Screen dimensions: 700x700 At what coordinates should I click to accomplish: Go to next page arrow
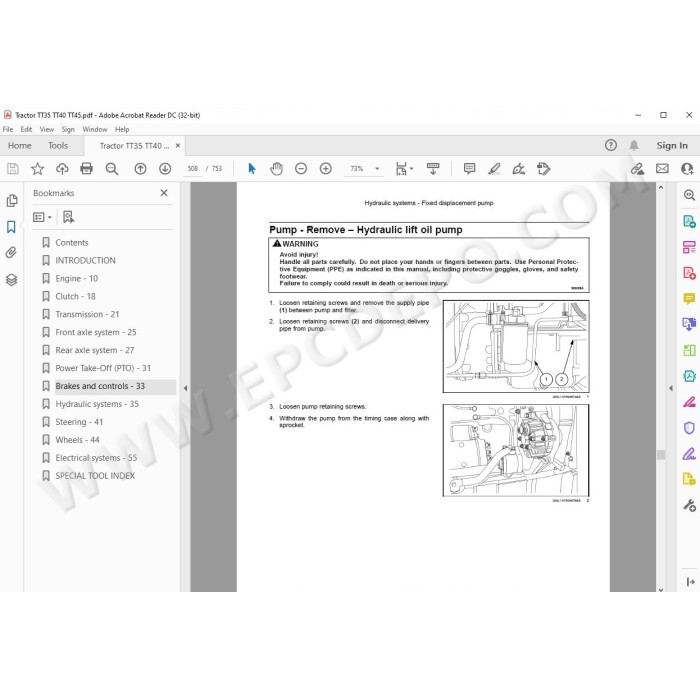(165, 169)
